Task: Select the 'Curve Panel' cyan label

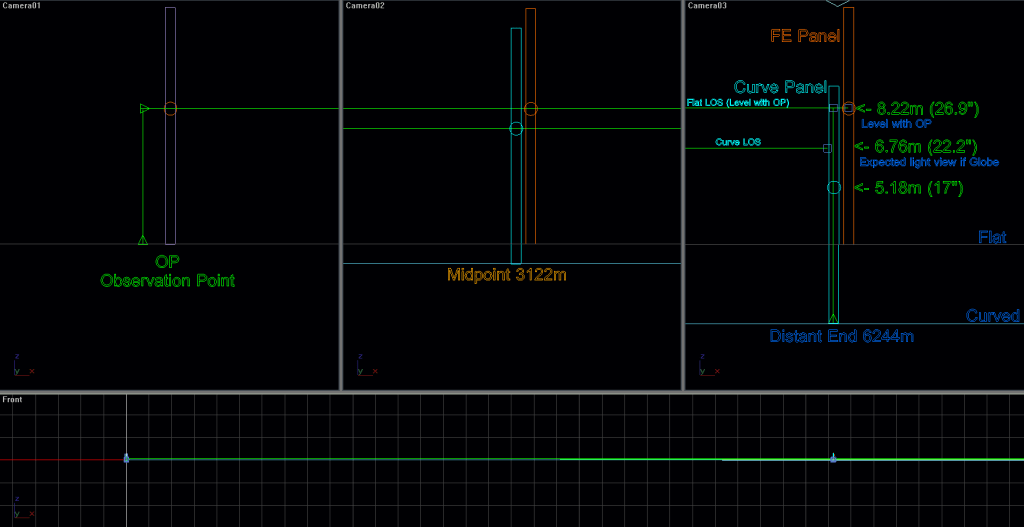Action: 780,87
